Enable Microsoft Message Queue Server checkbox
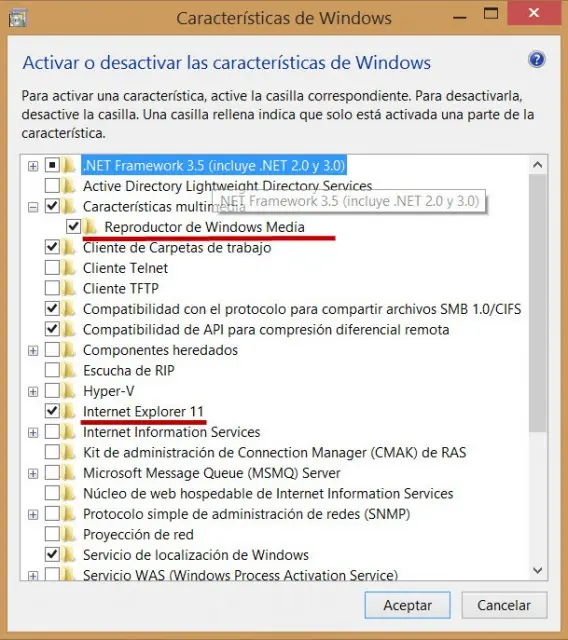The image size is (568, 640). (52, 473)
